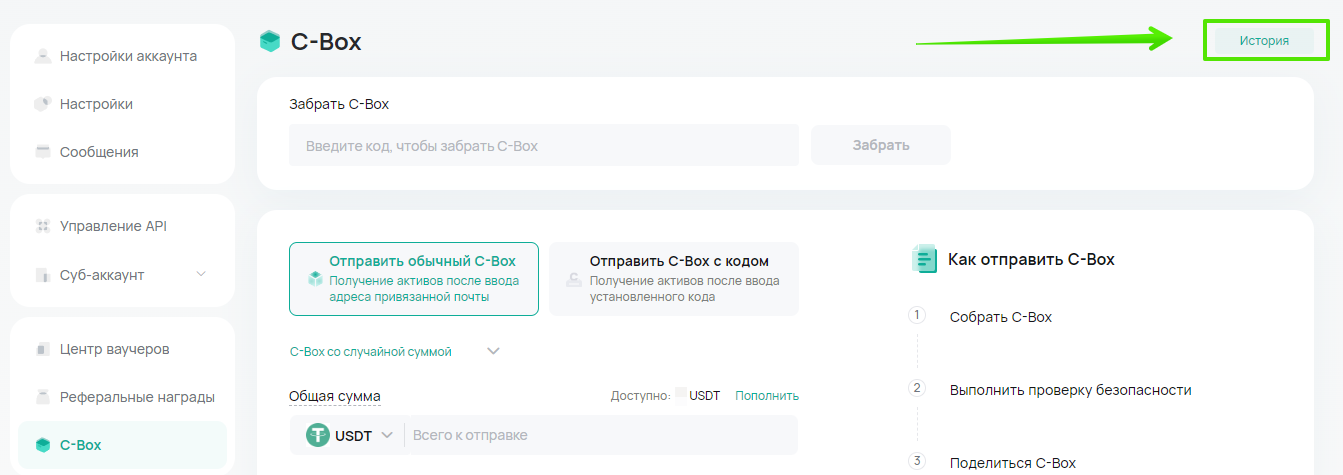Select Отправить обычный C-Box tab
The width and height of the screenshot is (1343, 475).
coord(414,279)
